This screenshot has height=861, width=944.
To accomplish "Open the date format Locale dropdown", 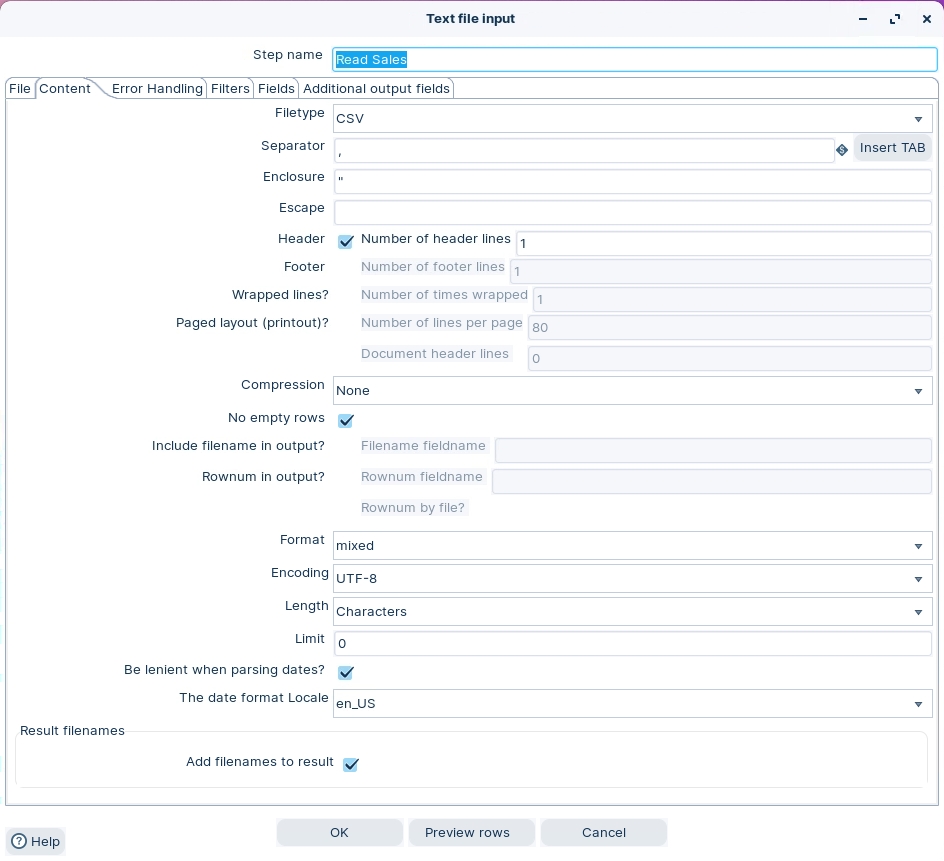I will [917, 704].
